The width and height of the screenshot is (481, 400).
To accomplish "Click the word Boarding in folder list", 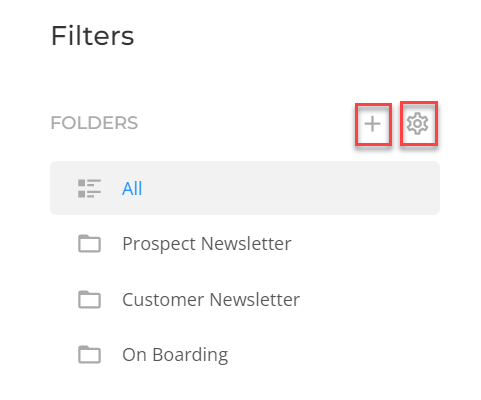I will [190, 355].
